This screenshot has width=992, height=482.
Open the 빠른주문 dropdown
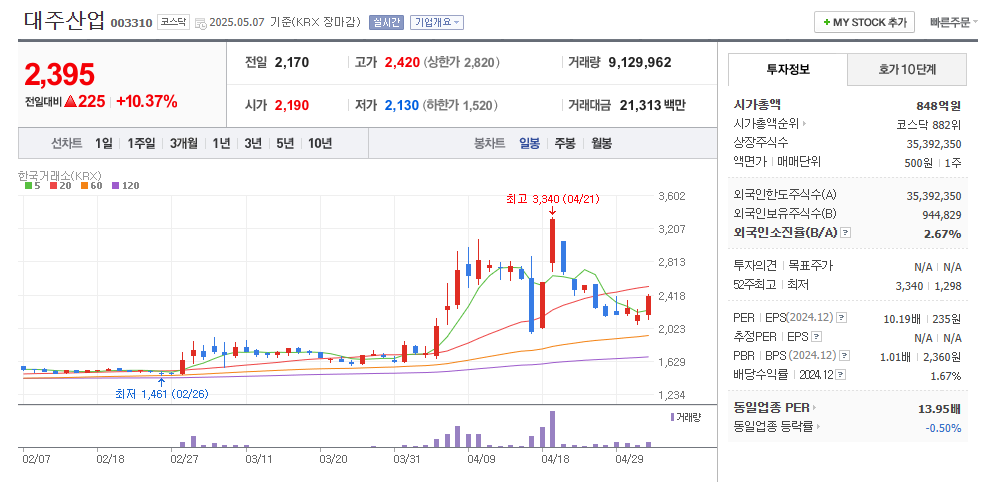click(953, 22)
